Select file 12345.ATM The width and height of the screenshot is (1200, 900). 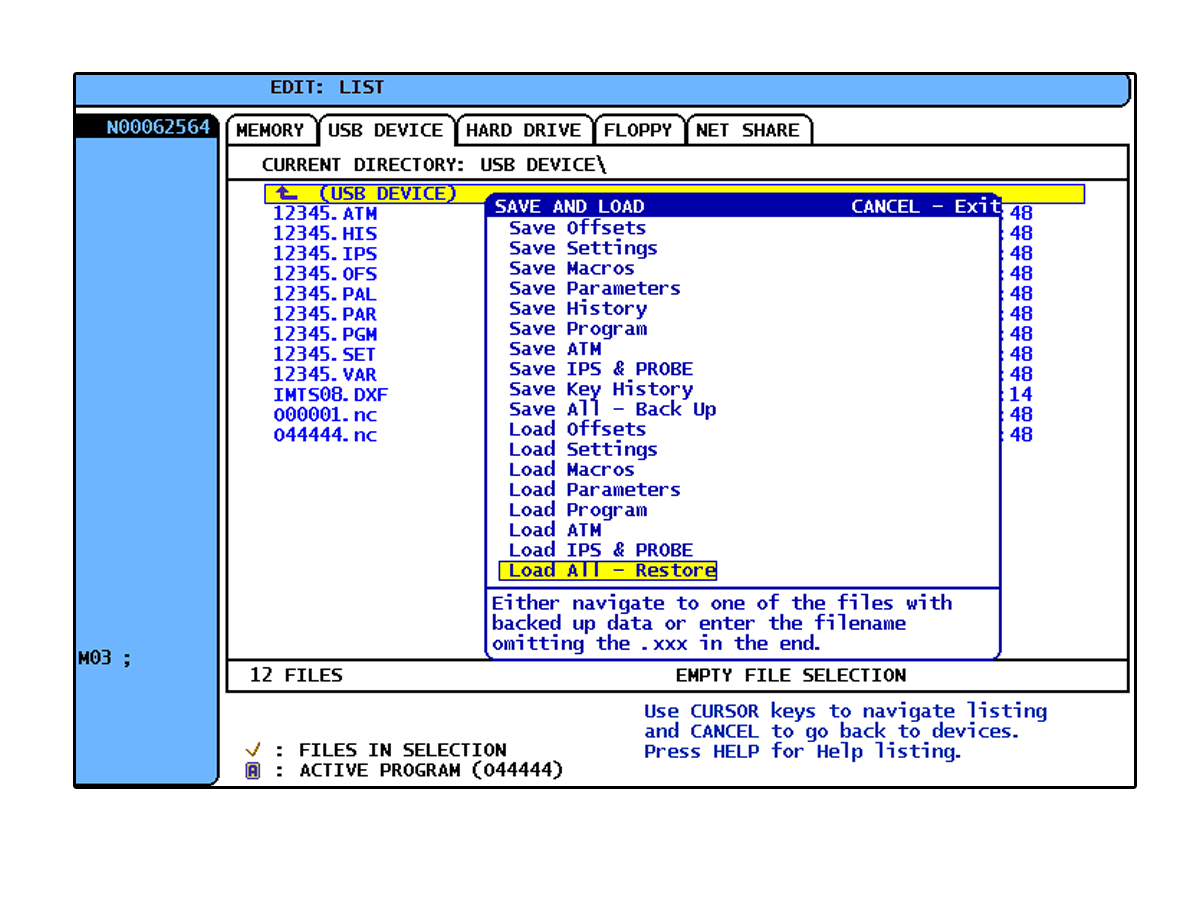click(x=325, y=214)
